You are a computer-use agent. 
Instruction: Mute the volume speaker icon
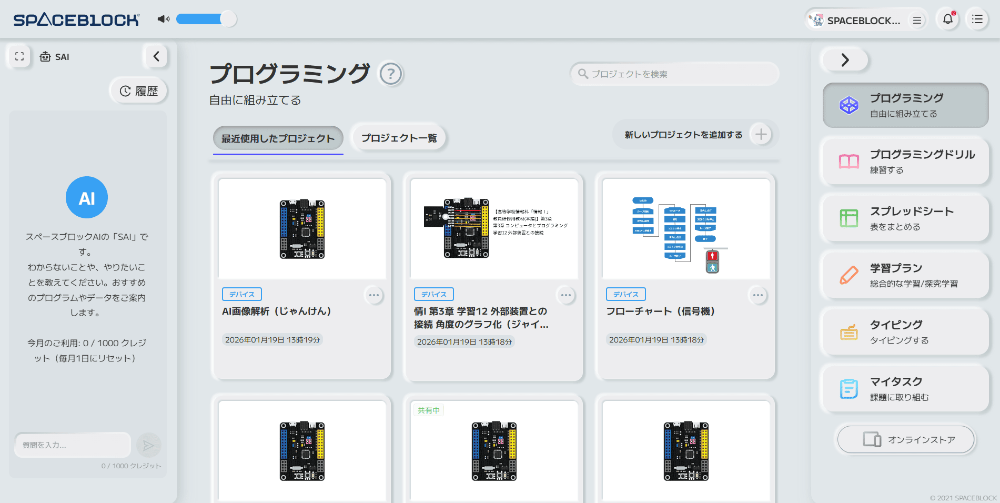pyautogui.click(x=164, y=19)
